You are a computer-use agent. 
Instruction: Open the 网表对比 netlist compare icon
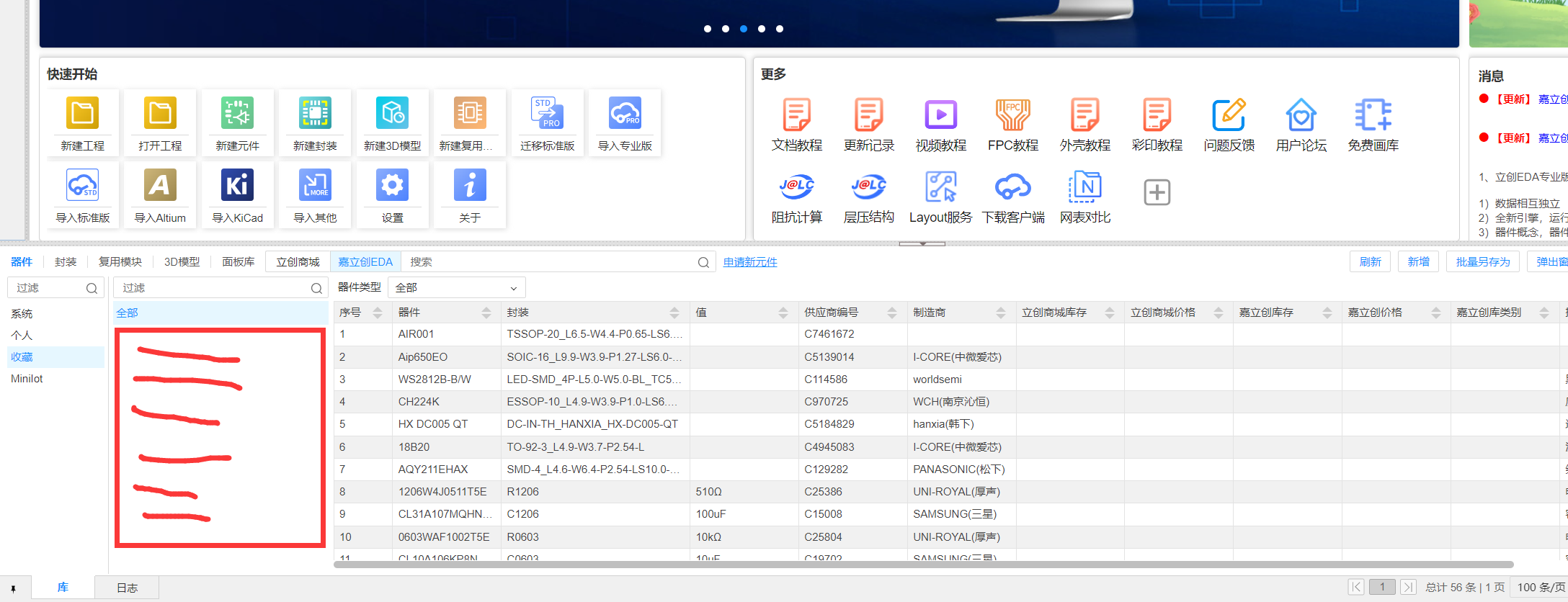coord(1084,187)
